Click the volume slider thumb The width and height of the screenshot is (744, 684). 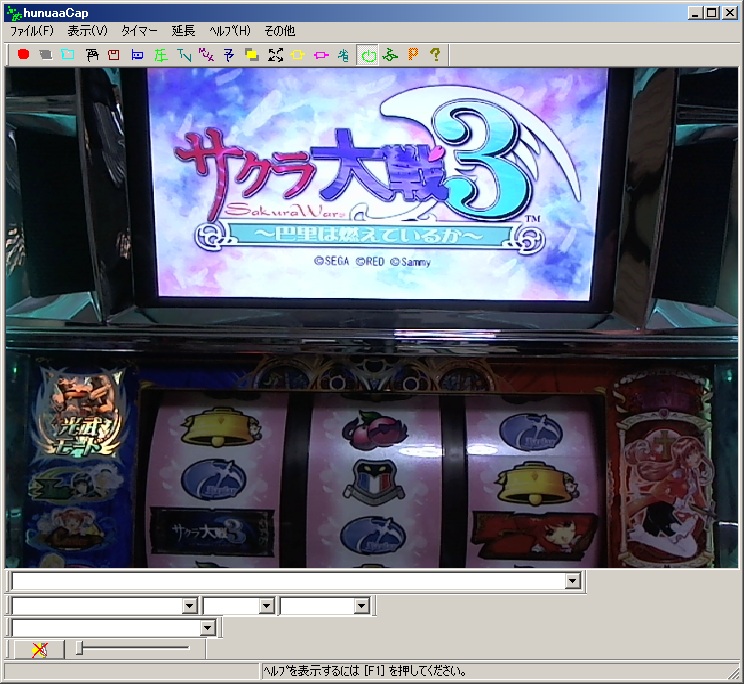point(80,648)
